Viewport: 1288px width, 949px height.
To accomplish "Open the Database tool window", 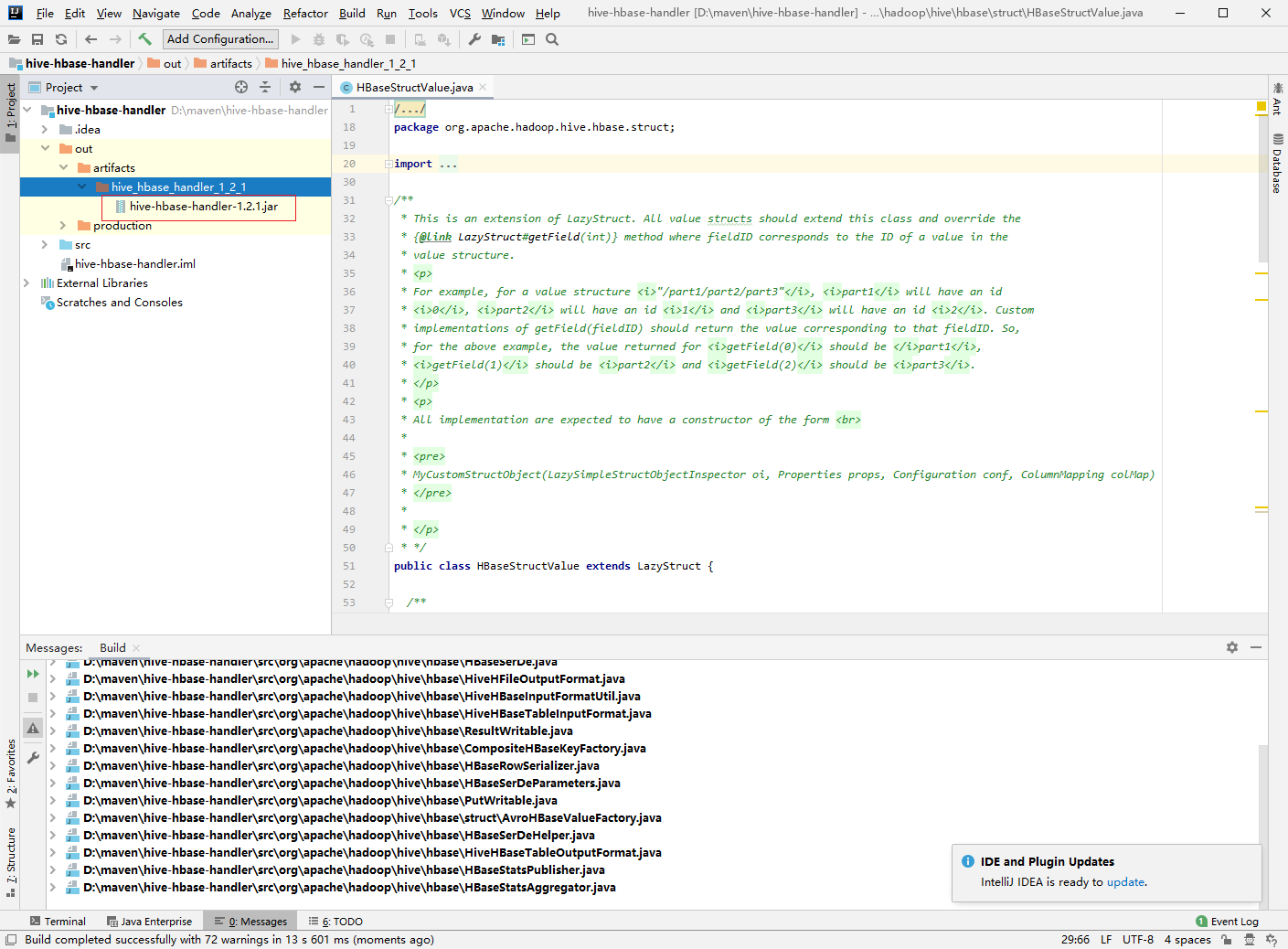I will (1277, 163).
